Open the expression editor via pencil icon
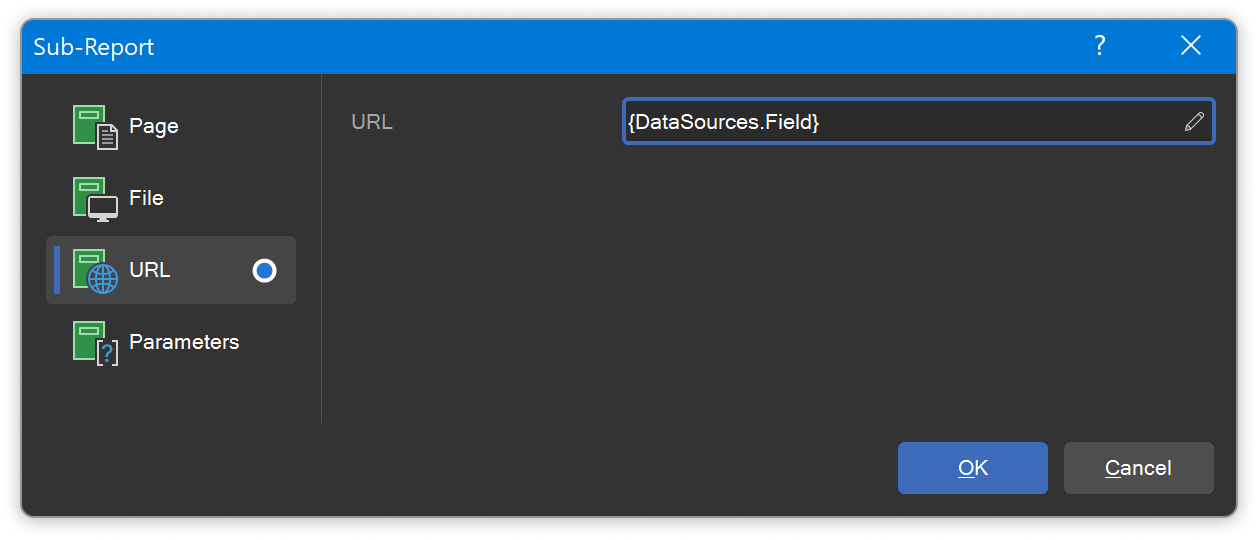1258x540 pixels. [x=1193, y=122]
